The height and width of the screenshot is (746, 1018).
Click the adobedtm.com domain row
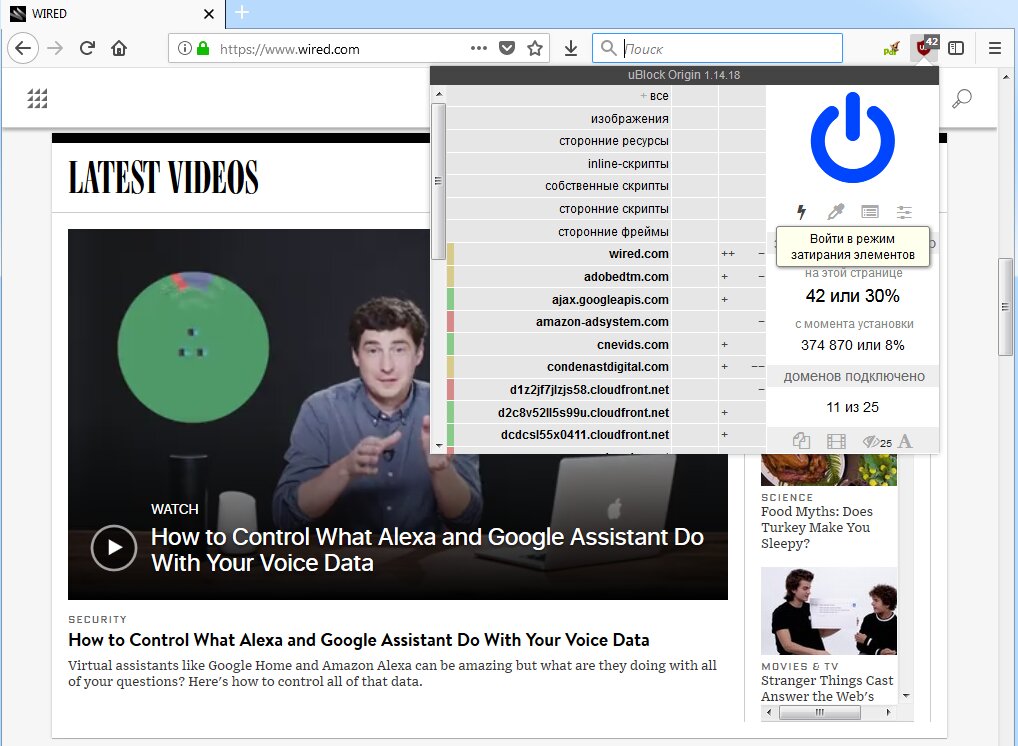coord(558,277)
